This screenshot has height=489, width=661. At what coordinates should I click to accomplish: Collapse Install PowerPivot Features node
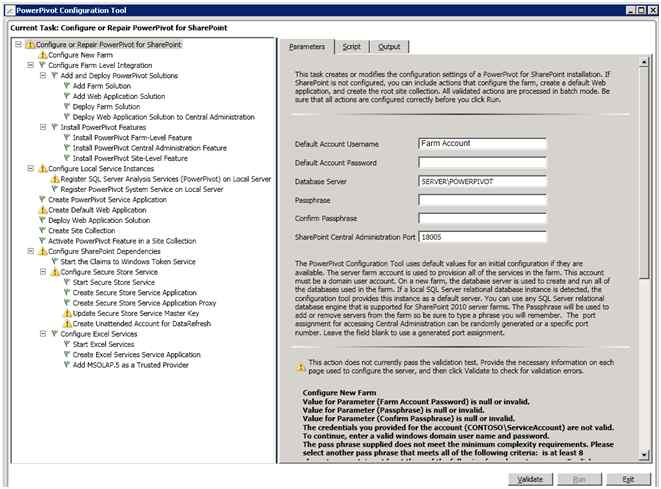[43, 127]
